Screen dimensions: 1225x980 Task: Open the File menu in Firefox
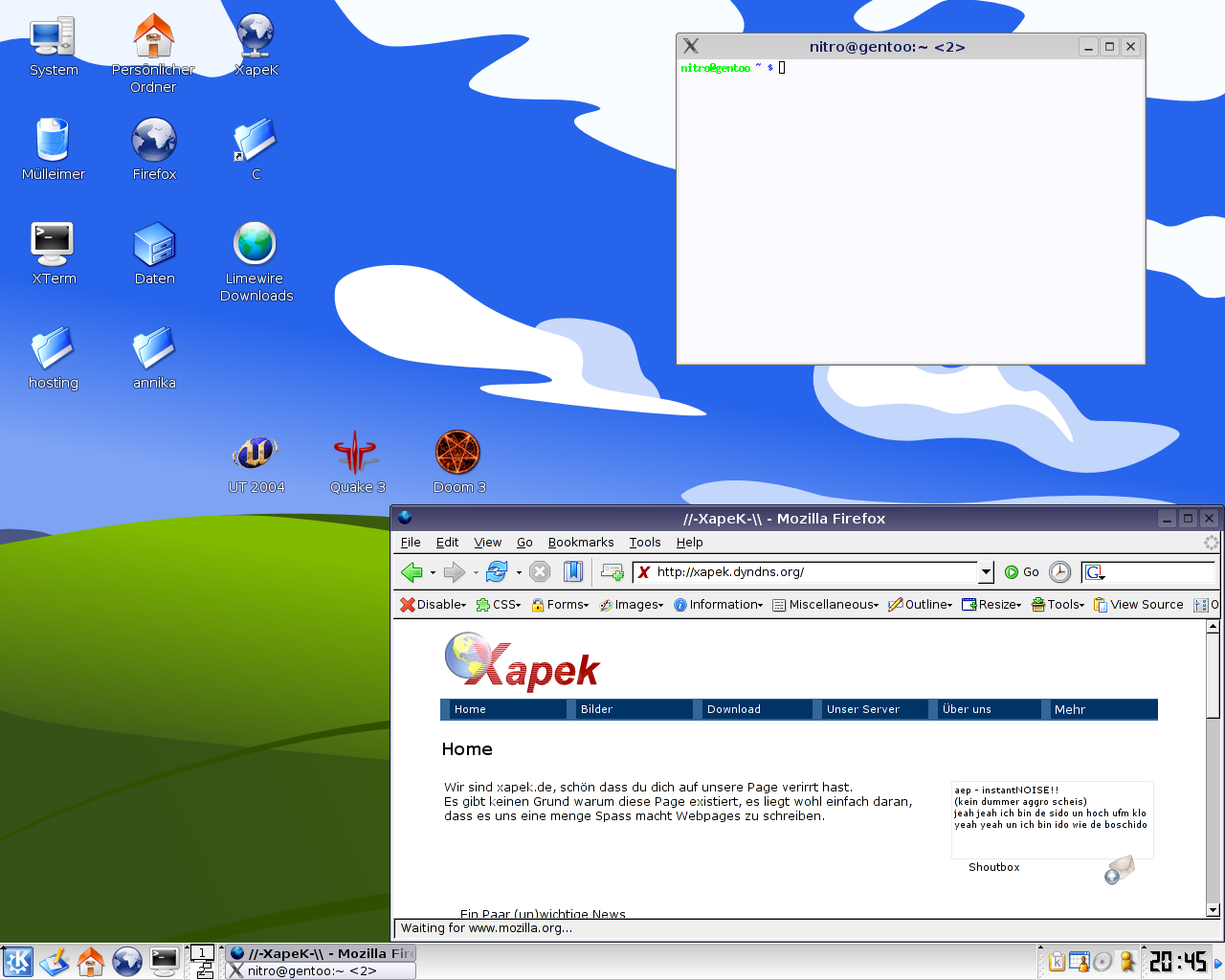(x=411, y=543)
